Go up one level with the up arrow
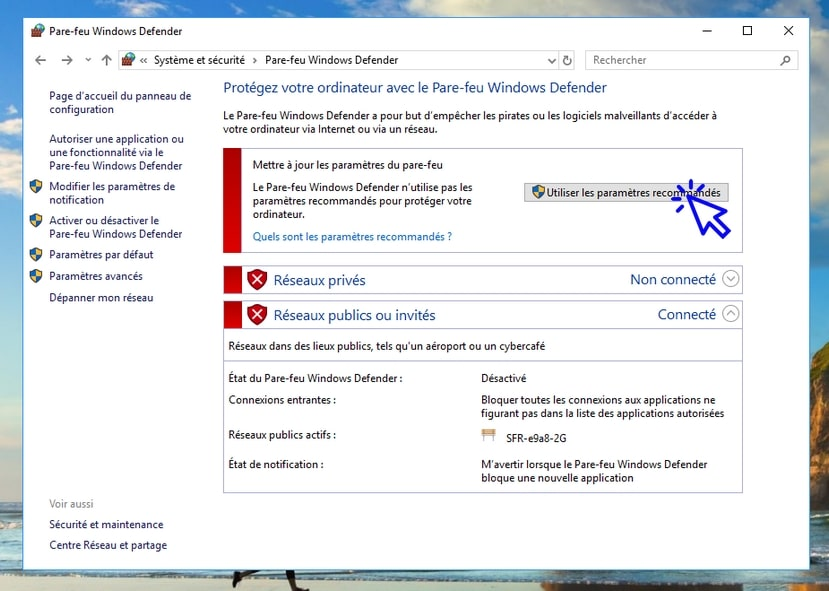 tap(107, 60)
